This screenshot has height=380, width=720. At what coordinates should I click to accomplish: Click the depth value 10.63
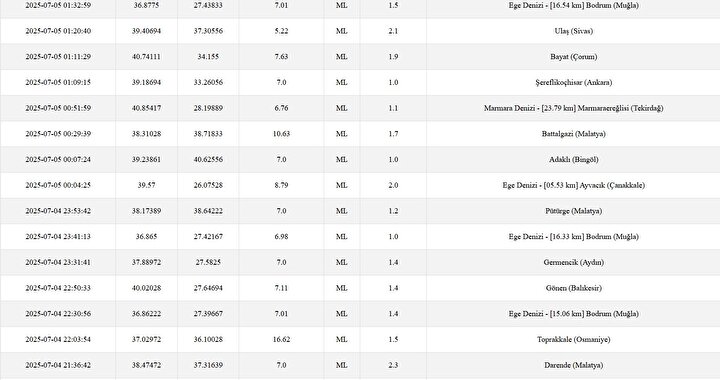281,134
